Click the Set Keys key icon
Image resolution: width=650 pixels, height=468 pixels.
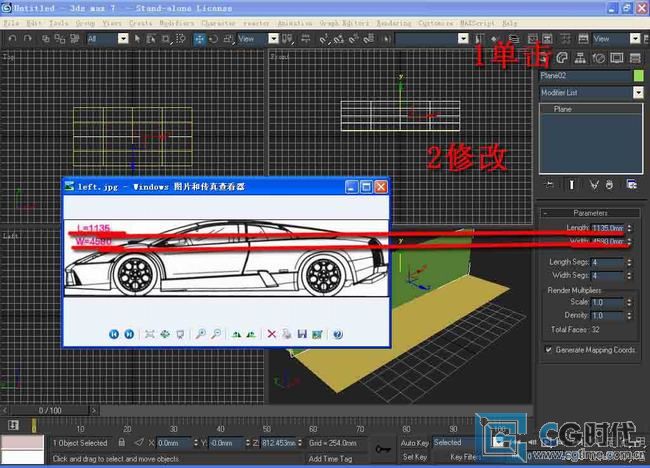pos(382,449)
